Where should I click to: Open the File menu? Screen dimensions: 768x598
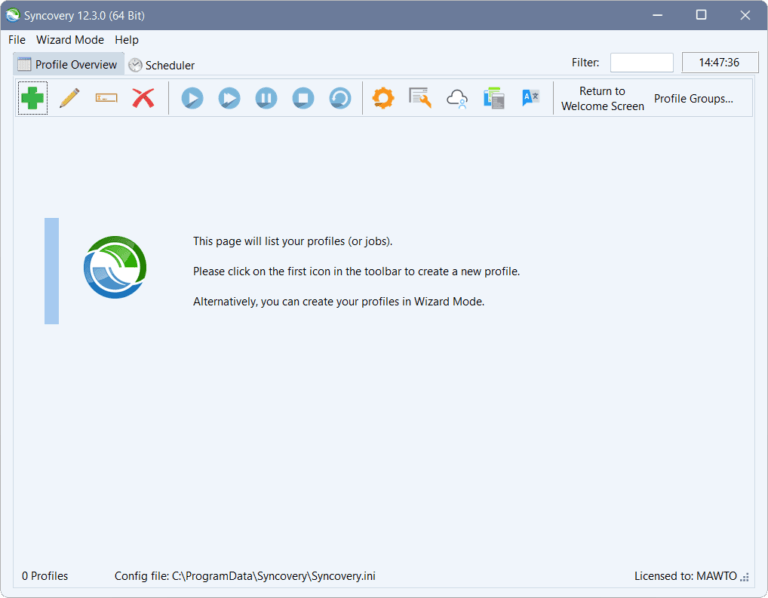pyautogui.click(x=17, y=40)
